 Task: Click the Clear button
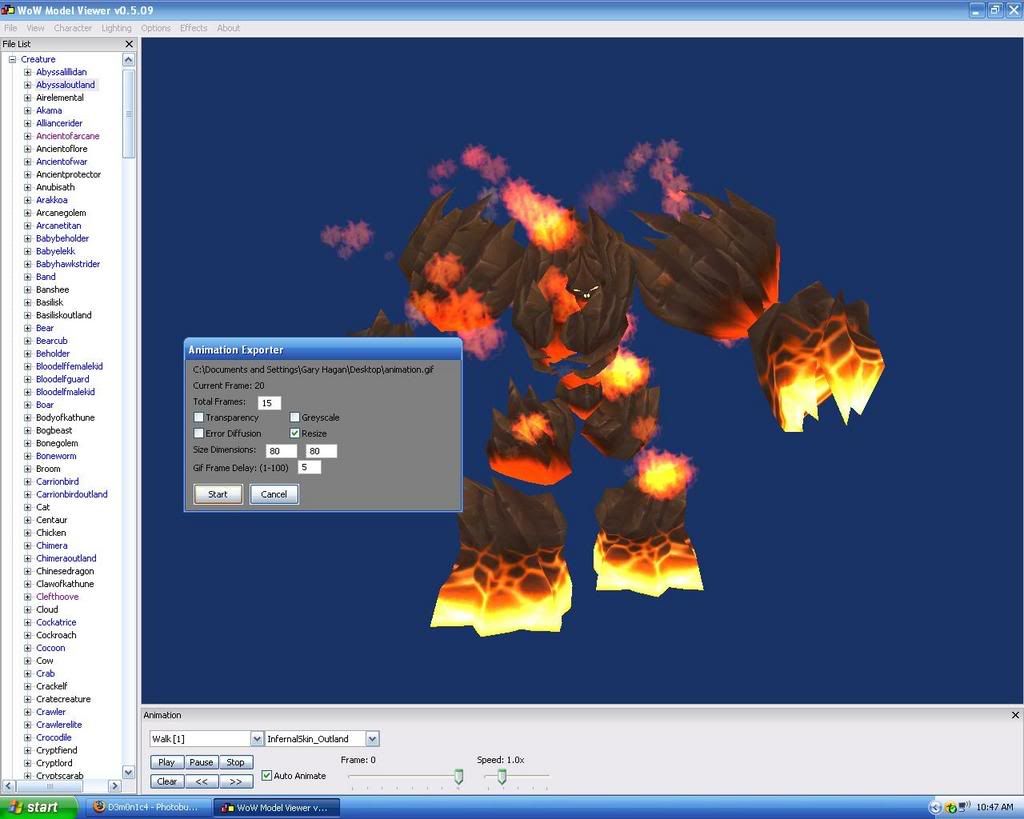tap(167, 781)
